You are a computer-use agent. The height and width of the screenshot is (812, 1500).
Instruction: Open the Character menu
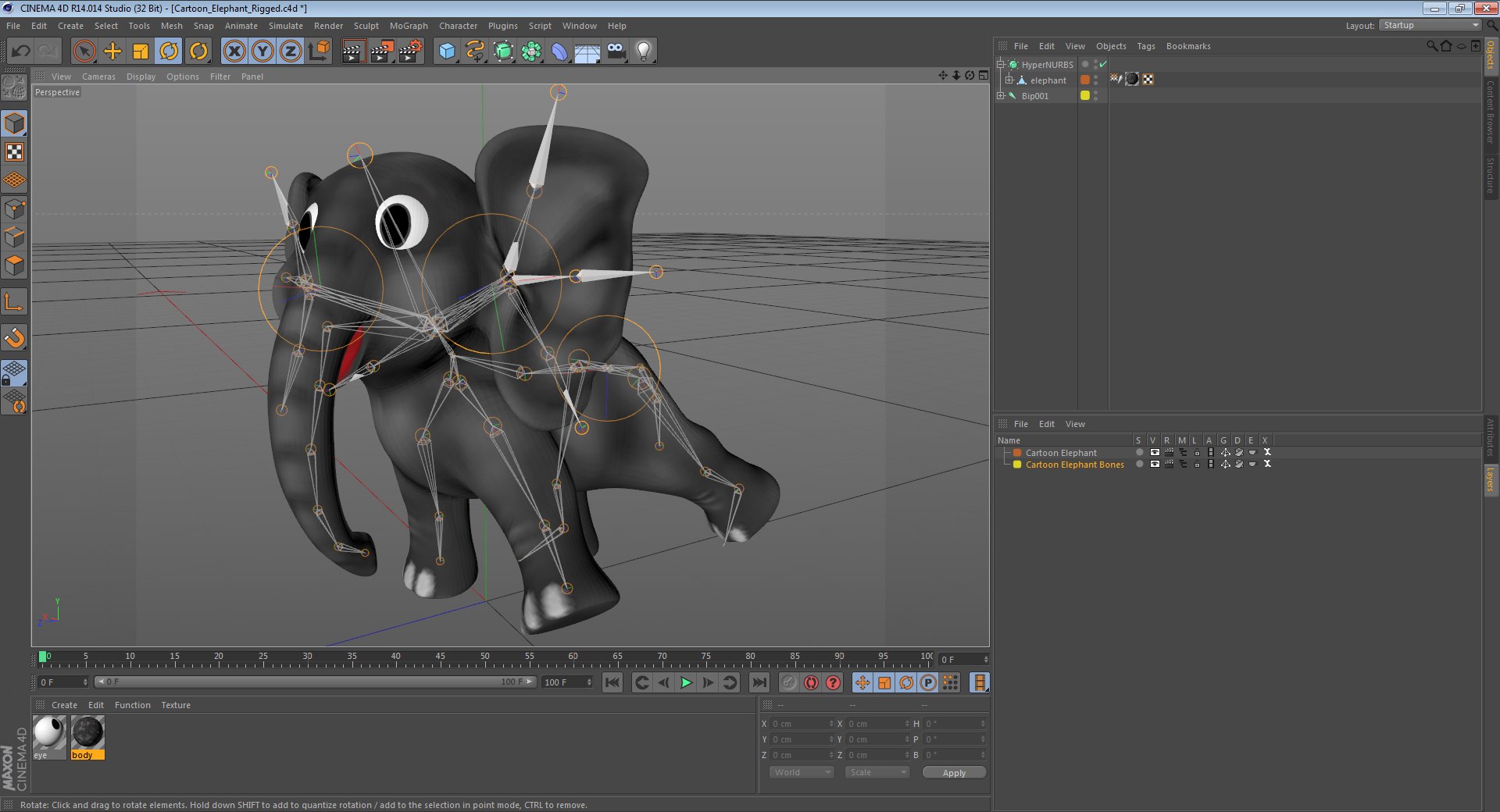[458, 26]
